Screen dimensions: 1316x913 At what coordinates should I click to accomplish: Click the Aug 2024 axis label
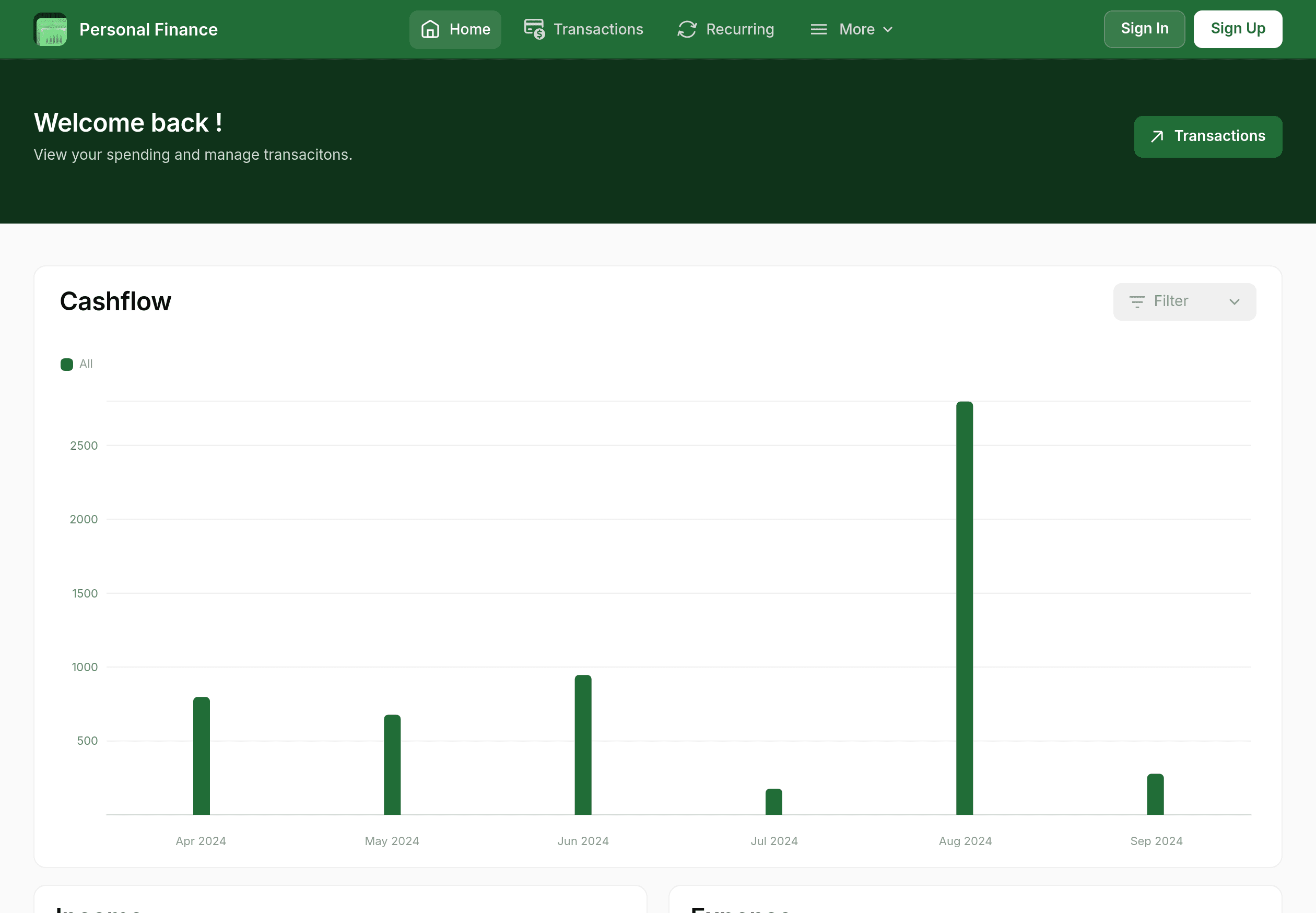(x=965, y=841)
